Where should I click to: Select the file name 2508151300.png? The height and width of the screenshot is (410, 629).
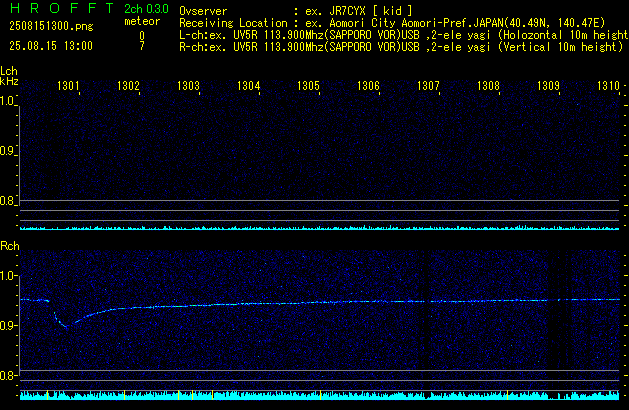[x=51, y=26]
